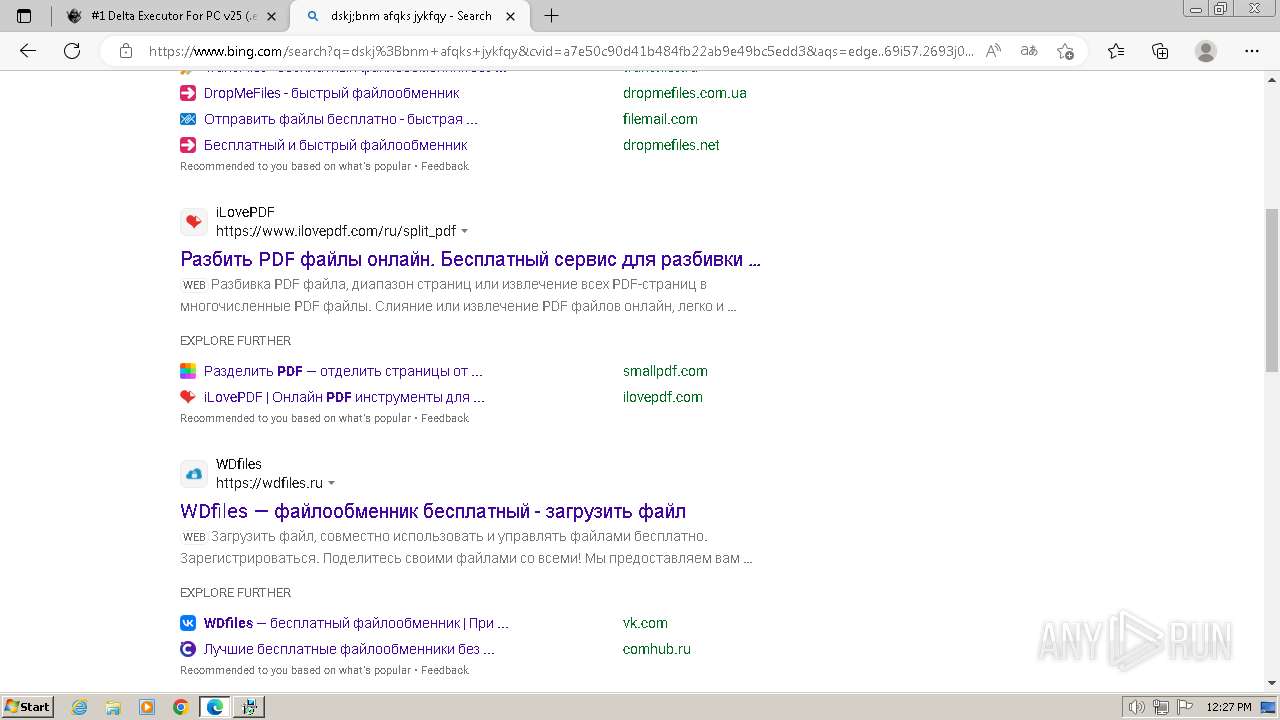Viewport: 1280px width, 720px height.
Task: Open the VK icon beside WDfiles suggestion
Action: [188, 623]
